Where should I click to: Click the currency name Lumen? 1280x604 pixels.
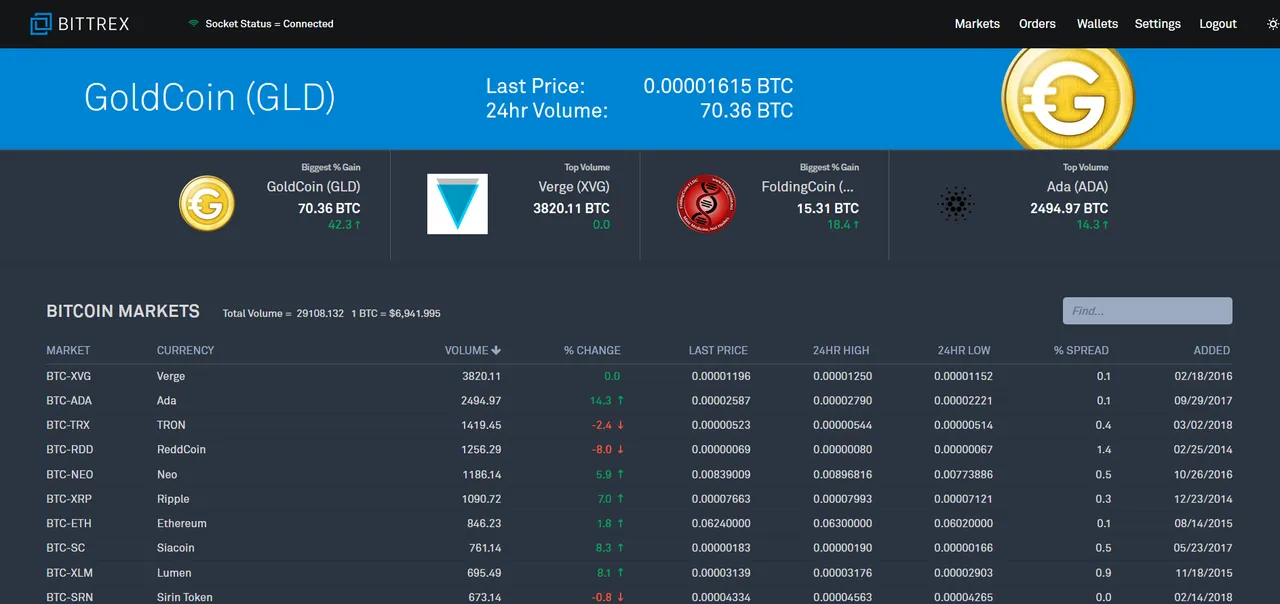pyautogui.click(x=174, y=573)
